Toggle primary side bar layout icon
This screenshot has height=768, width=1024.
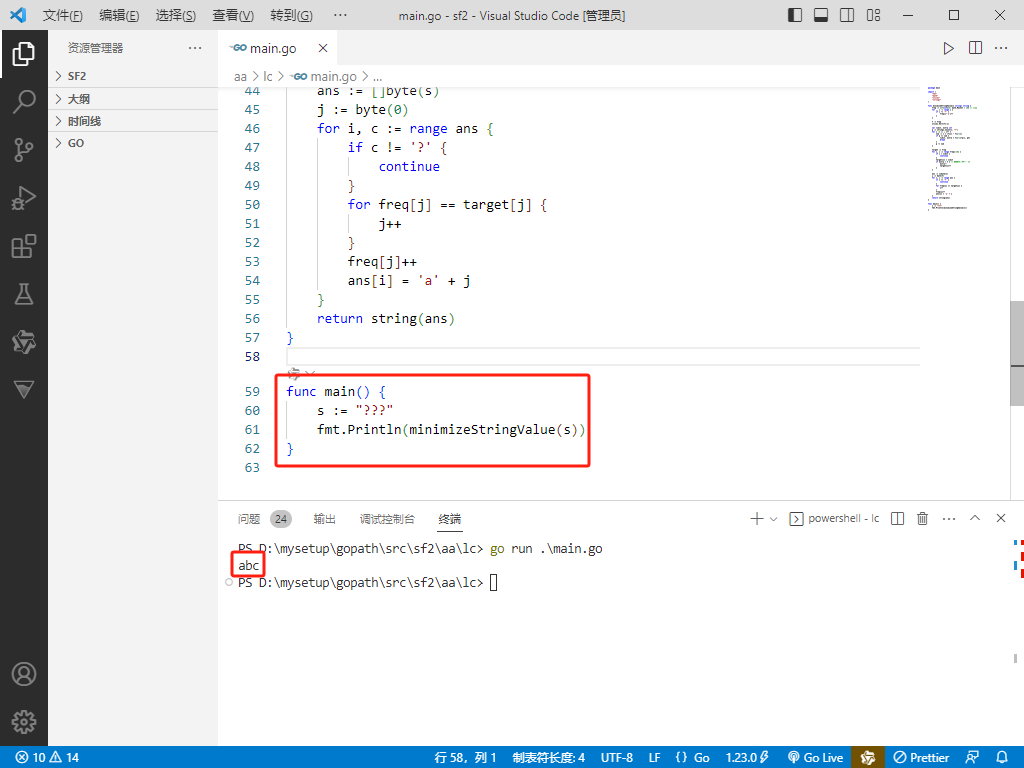pyautogui.click(x=795, y=15)
